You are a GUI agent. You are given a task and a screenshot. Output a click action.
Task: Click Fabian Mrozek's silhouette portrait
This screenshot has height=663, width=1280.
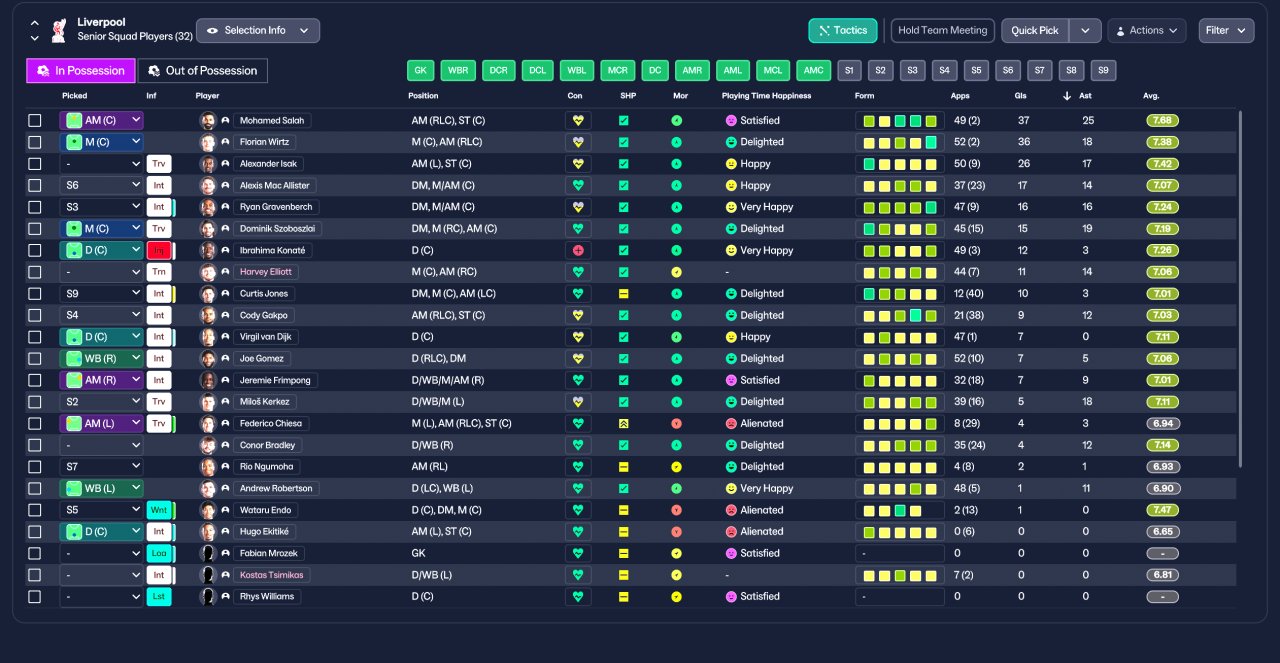[x=208, y=553]
